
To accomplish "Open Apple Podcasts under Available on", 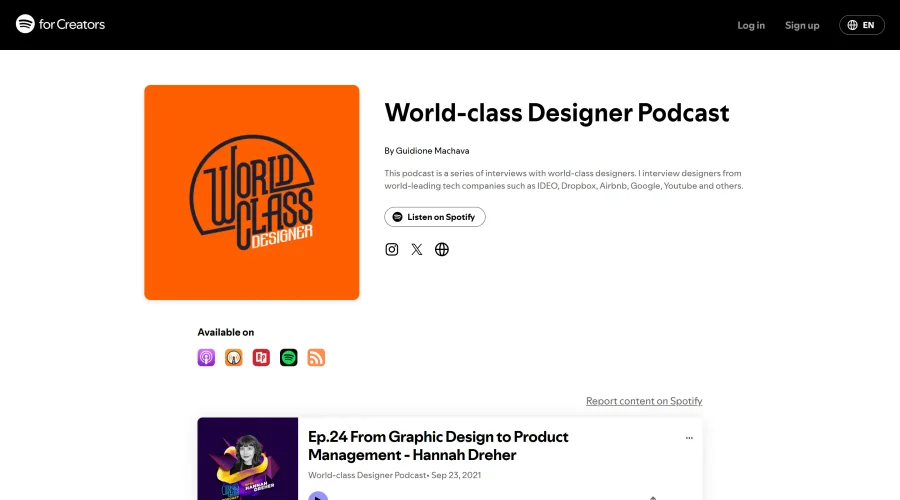I will pos(206,358).
